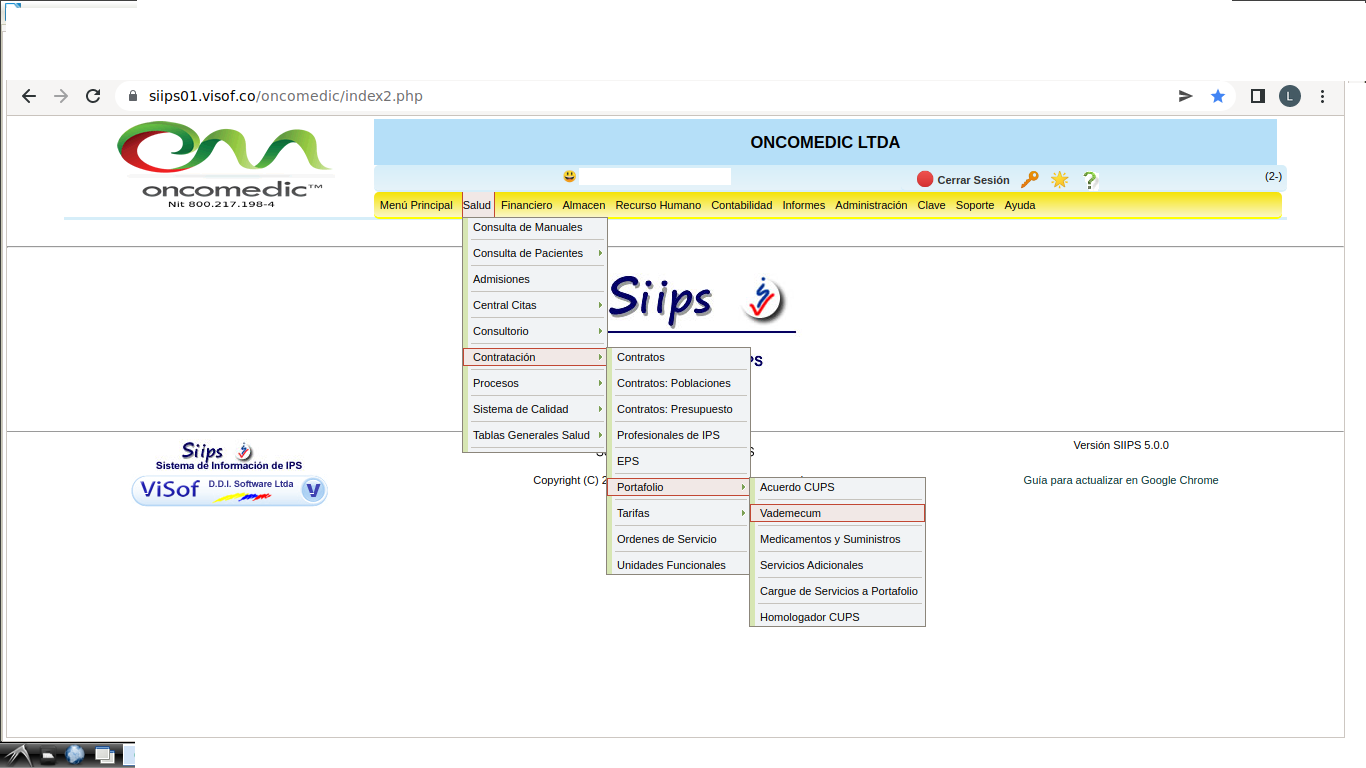Expand the Tarifas submenu
This screenshot has height=768, width=1366.
[678, 513]
